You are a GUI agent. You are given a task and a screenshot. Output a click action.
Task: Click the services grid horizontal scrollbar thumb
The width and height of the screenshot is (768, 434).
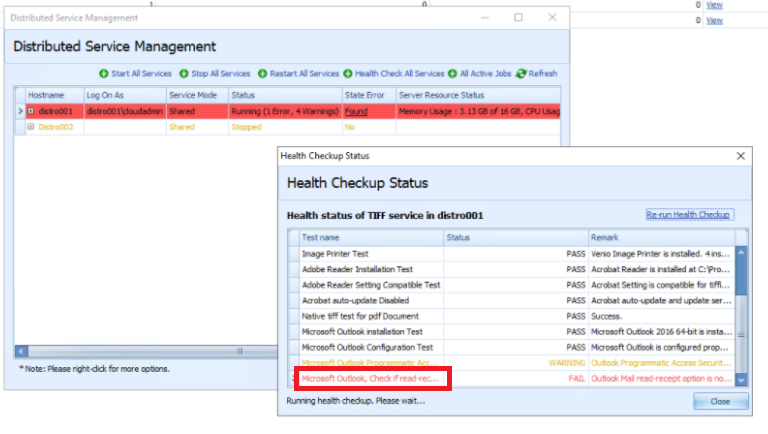(x=153, y=351)
